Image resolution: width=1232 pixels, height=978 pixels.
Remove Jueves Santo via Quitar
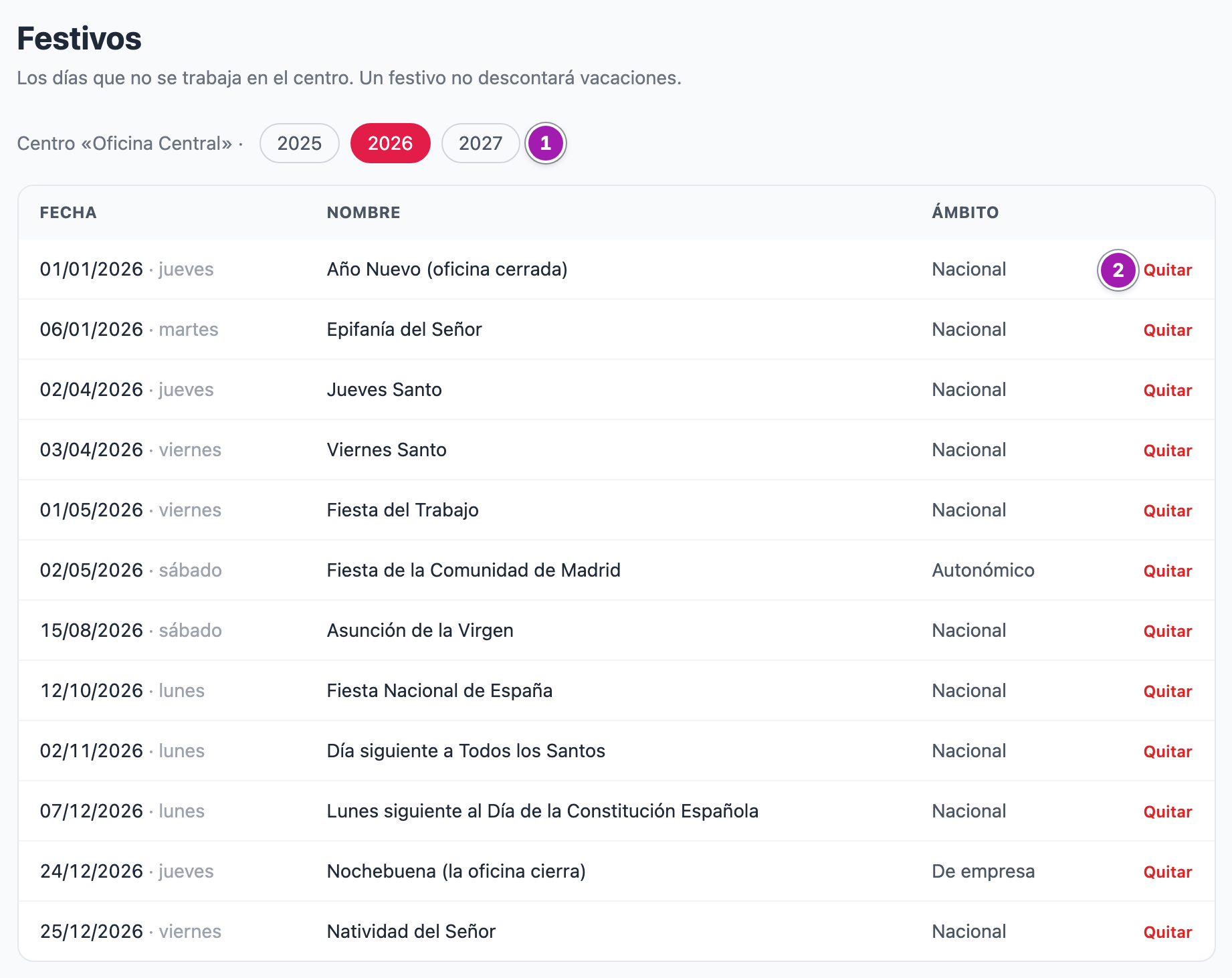tap(1167, 390)
